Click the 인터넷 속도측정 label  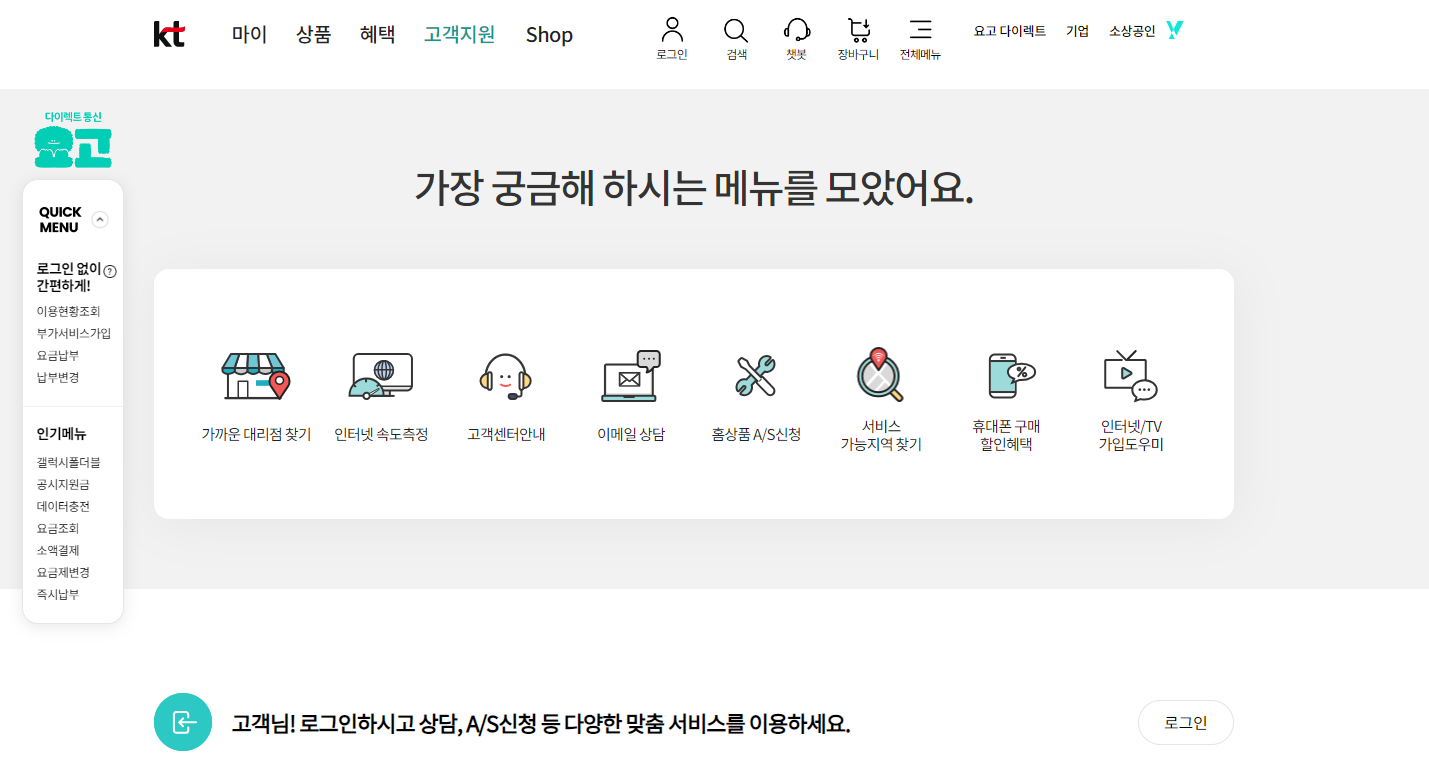coord(381,434)
